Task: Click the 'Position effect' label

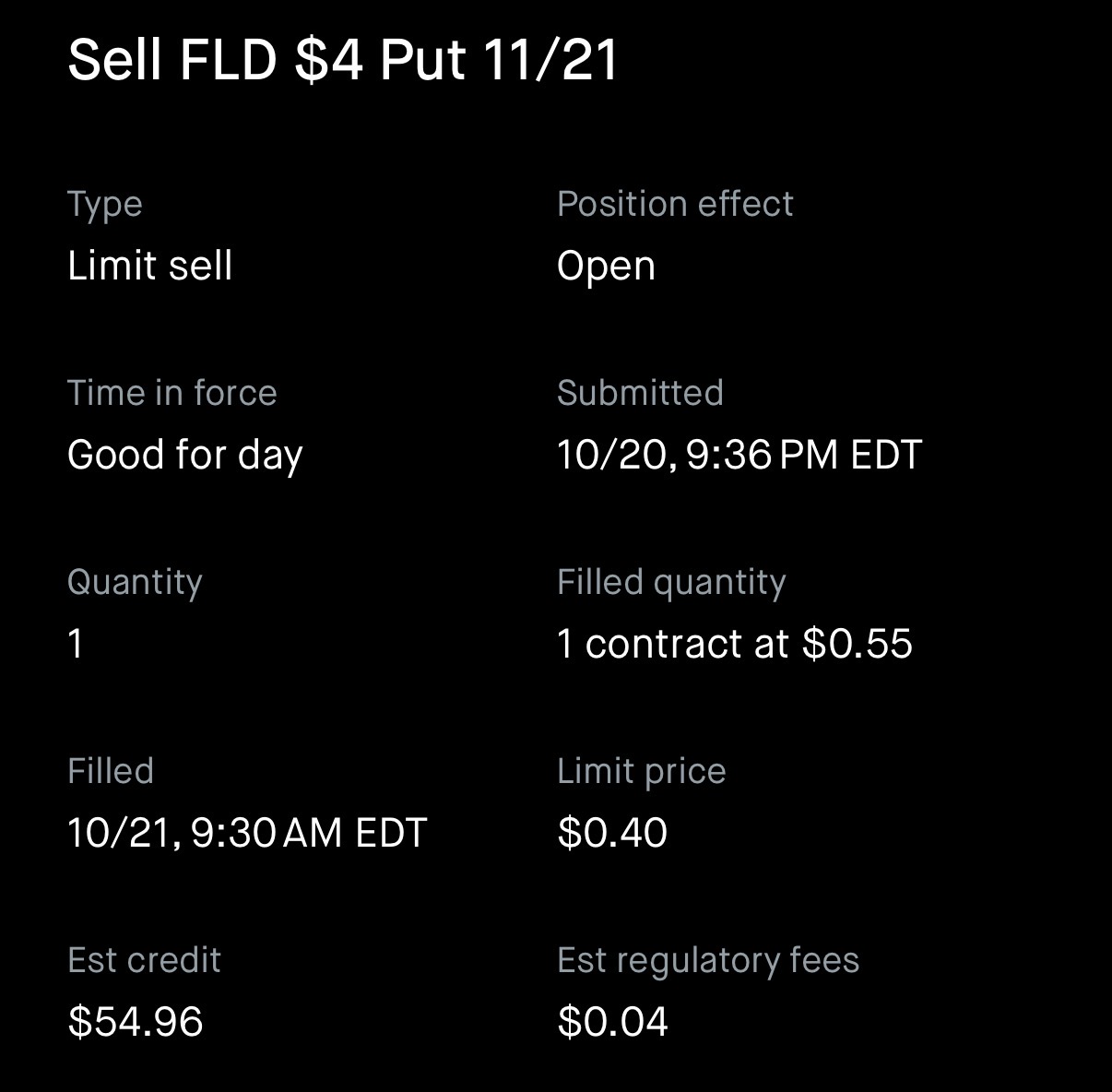Action: click(675, 204)
